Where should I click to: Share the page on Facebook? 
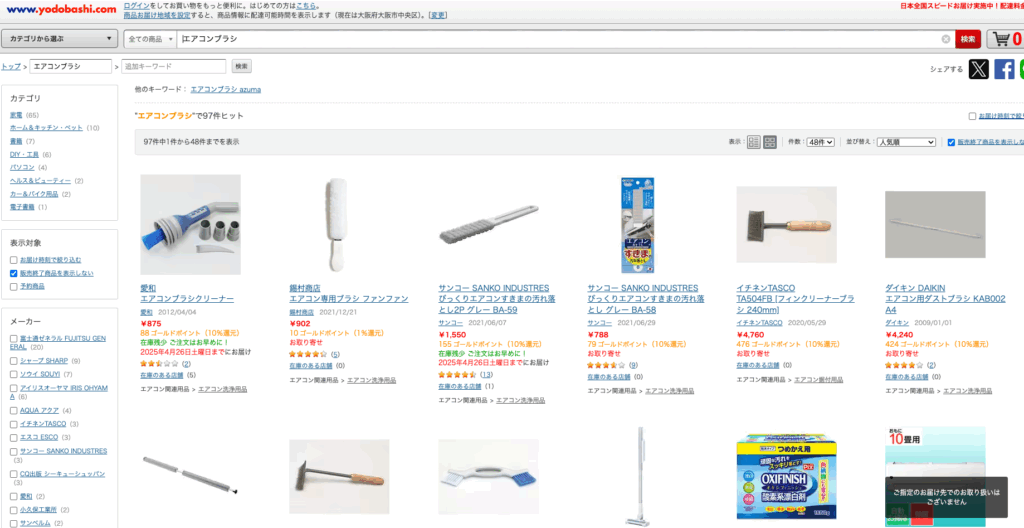(1004, 69)
